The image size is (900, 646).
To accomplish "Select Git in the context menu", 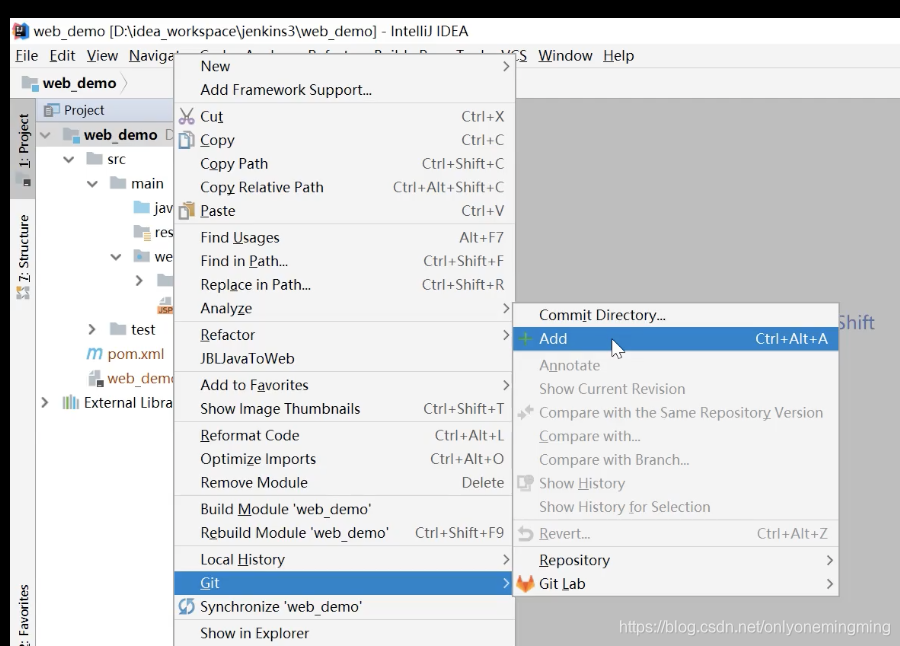I will tap(344, 583).
